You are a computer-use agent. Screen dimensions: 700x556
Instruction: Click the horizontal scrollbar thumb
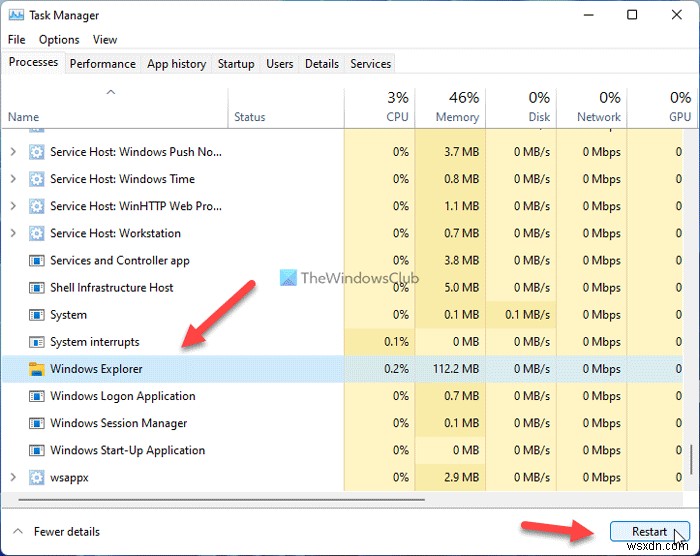click(221, 499)
